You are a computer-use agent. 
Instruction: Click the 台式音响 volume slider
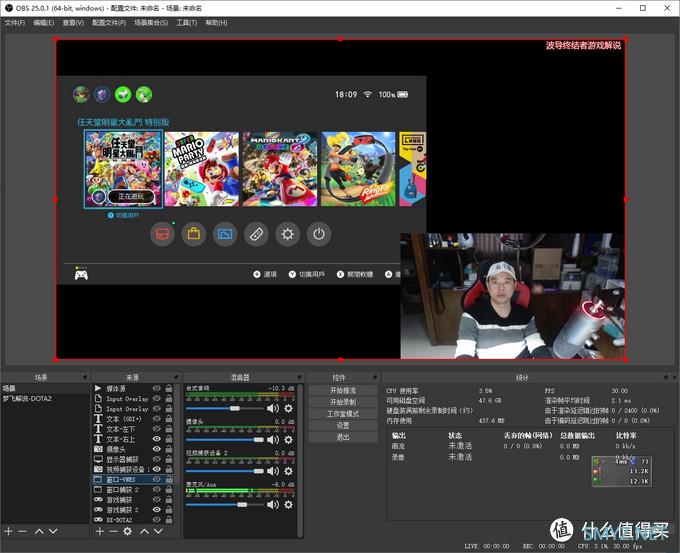click(225, 409)
